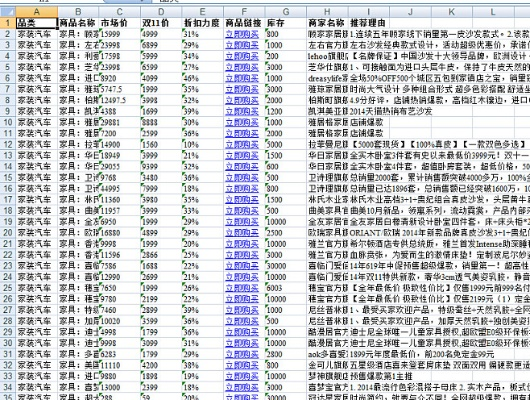Click the stock cell 6003
530x400 pixels.
(x=286, y=288)
